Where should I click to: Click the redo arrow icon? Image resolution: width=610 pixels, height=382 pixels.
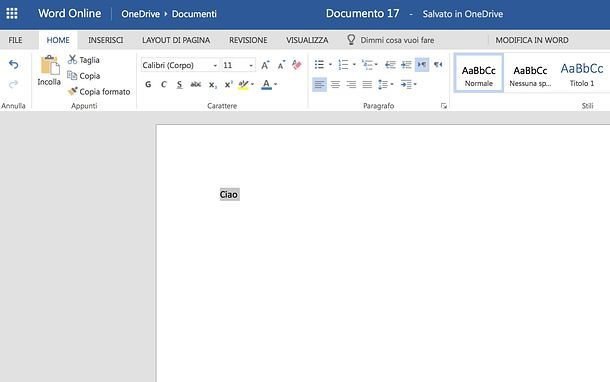click(14, 84)
